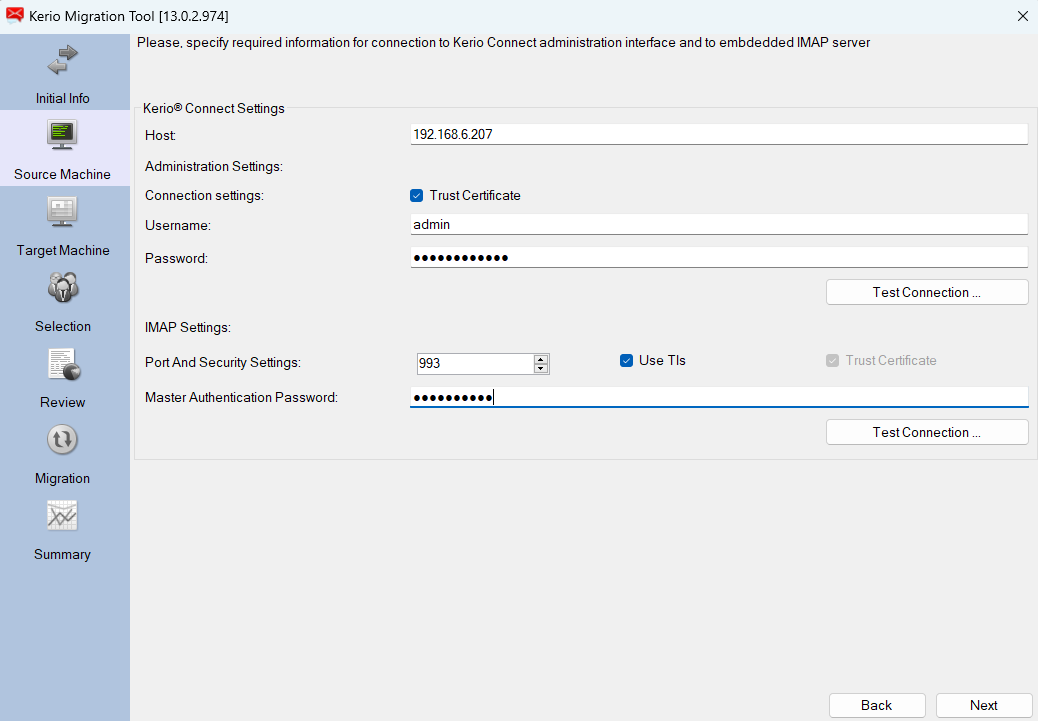Go to the Selection users icon
This screenshot has width=1038, height=721.
click(63, 287)
